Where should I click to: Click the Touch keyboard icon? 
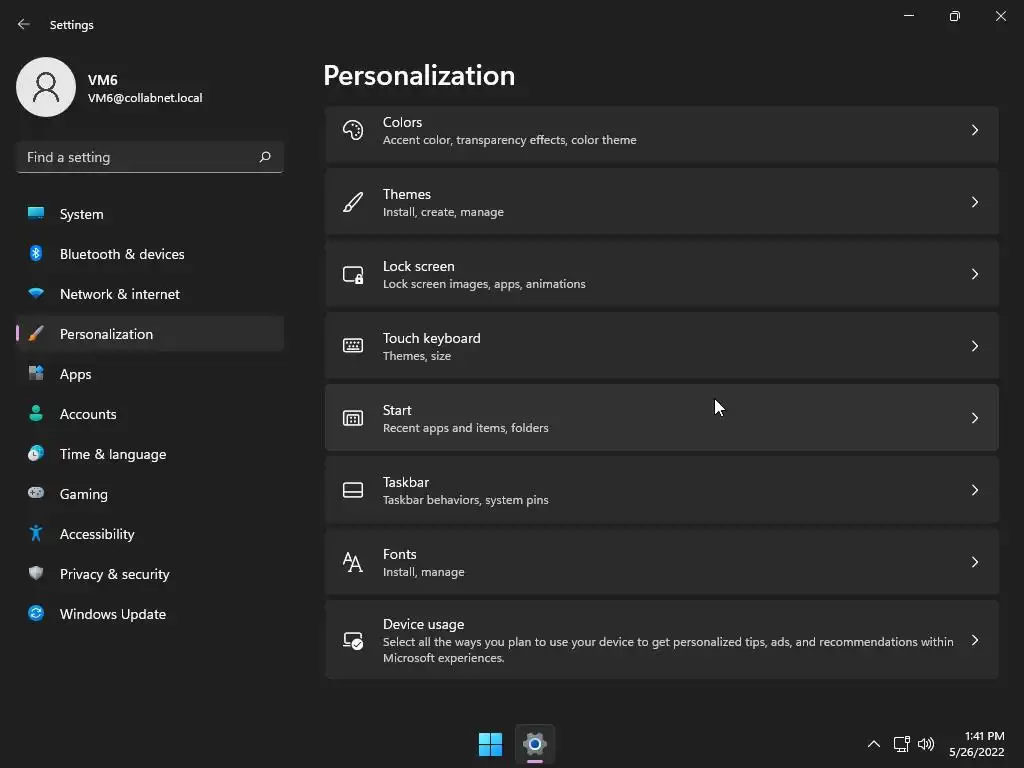click(353, 346)
